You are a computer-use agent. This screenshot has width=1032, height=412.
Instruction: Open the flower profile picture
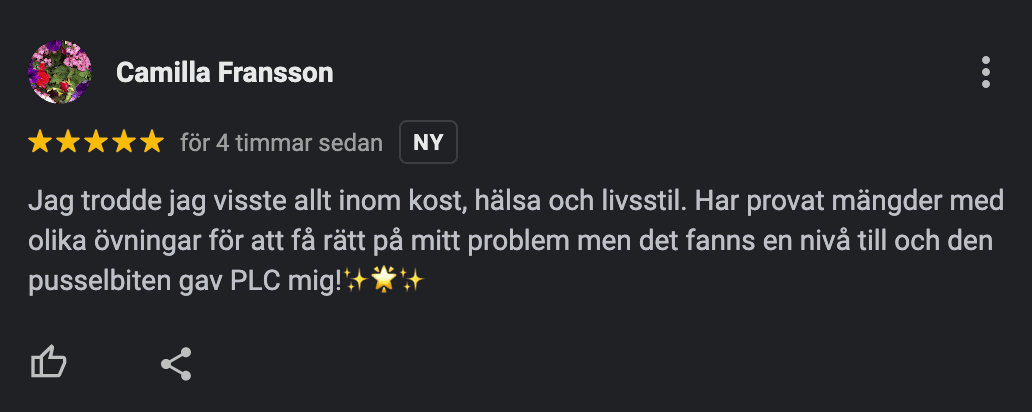click(60, 72)
